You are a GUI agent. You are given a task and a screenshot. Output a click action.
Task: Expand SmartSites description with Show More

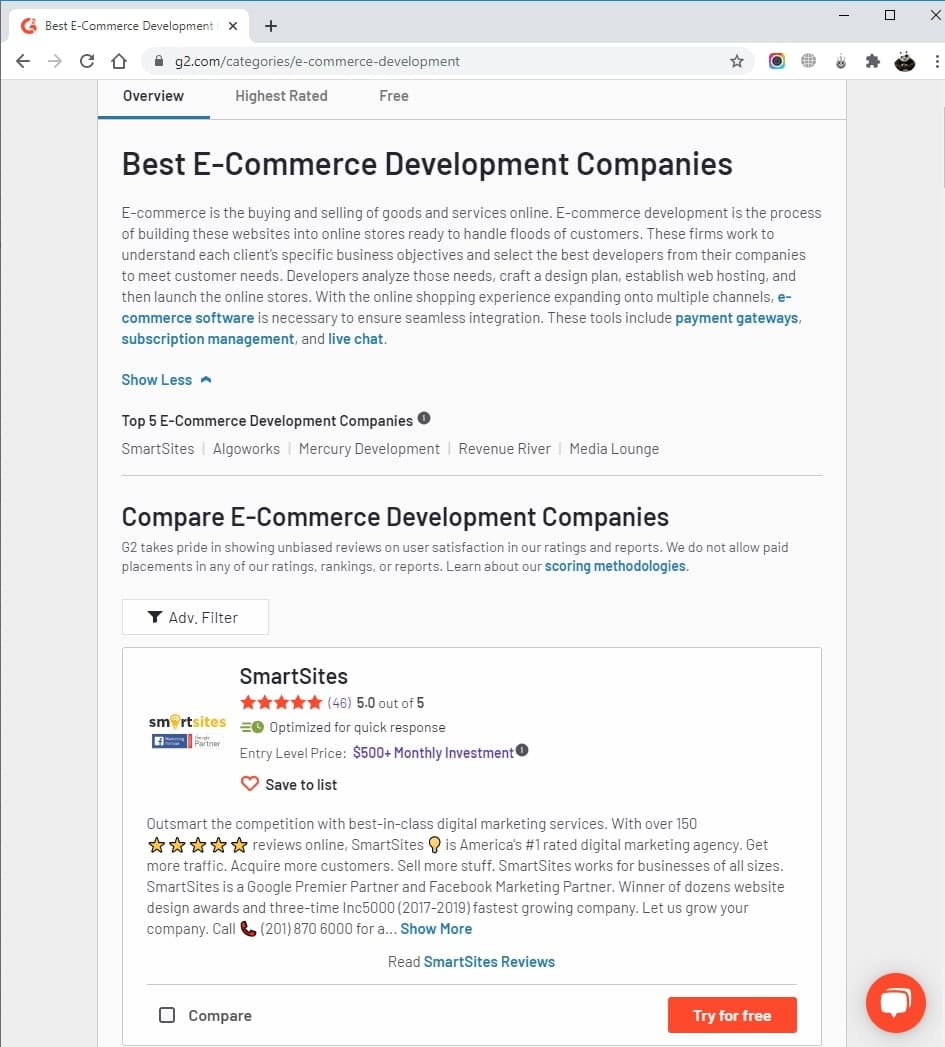pos(436,929)
